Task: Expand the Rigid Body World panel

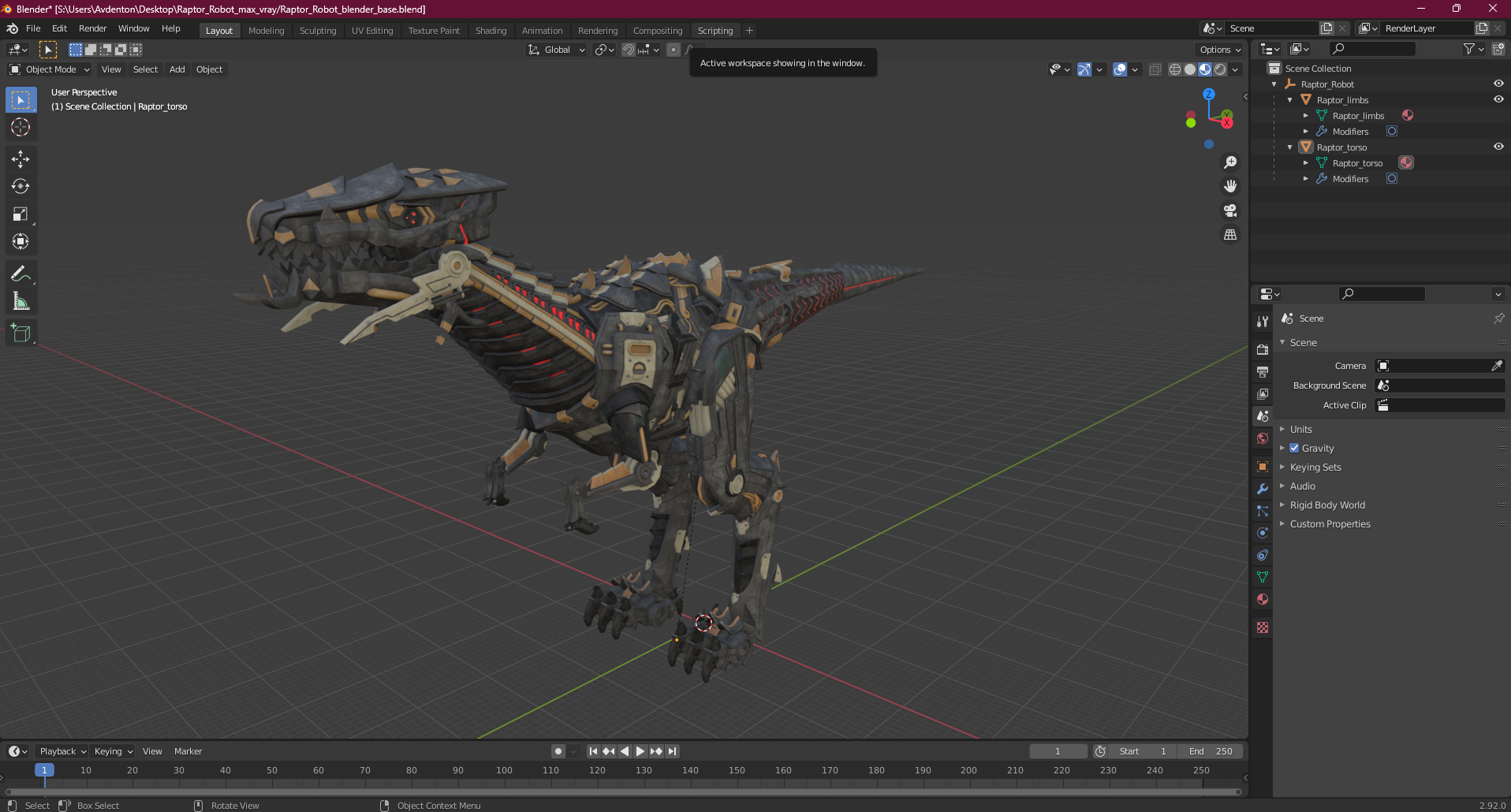Action: 1326,505
